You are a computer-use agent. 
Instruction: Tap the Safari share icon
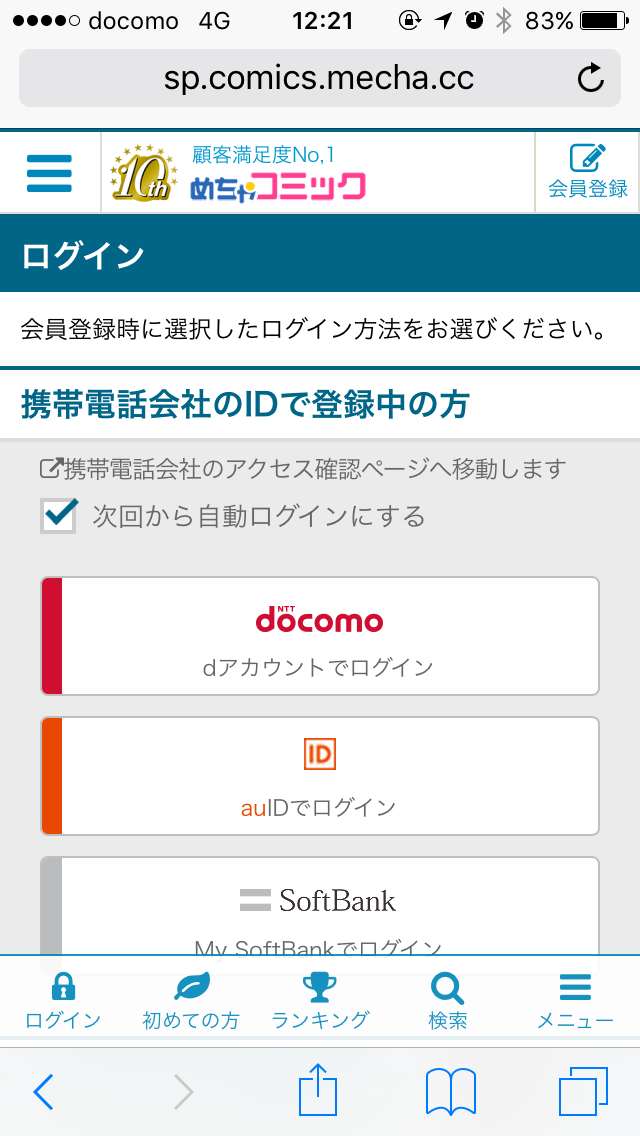click(320, 1091)
